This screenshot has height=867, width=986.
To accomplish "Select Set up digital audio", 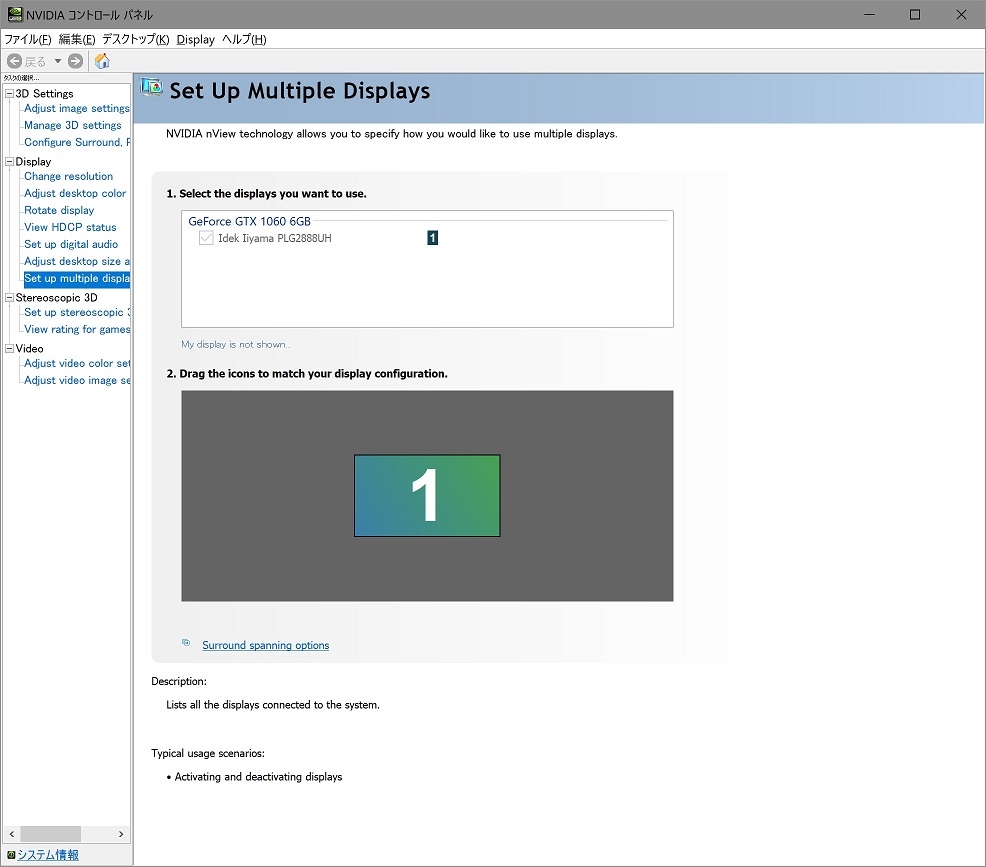I will [x=71, y=244].
